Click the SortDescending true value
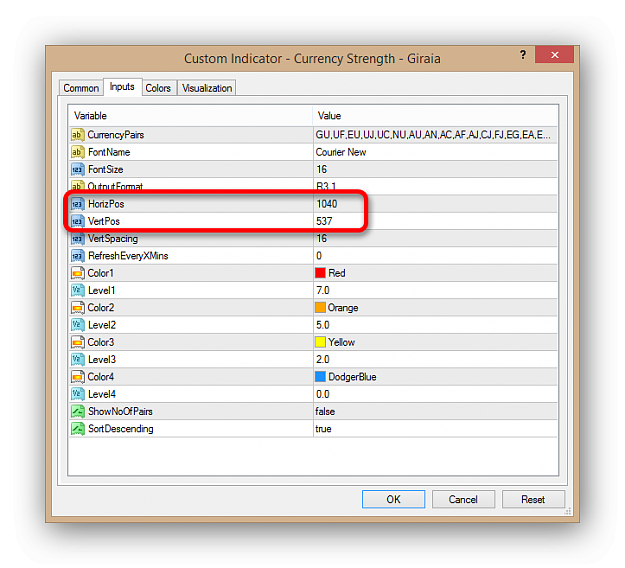625x568 pixels. 323,429
